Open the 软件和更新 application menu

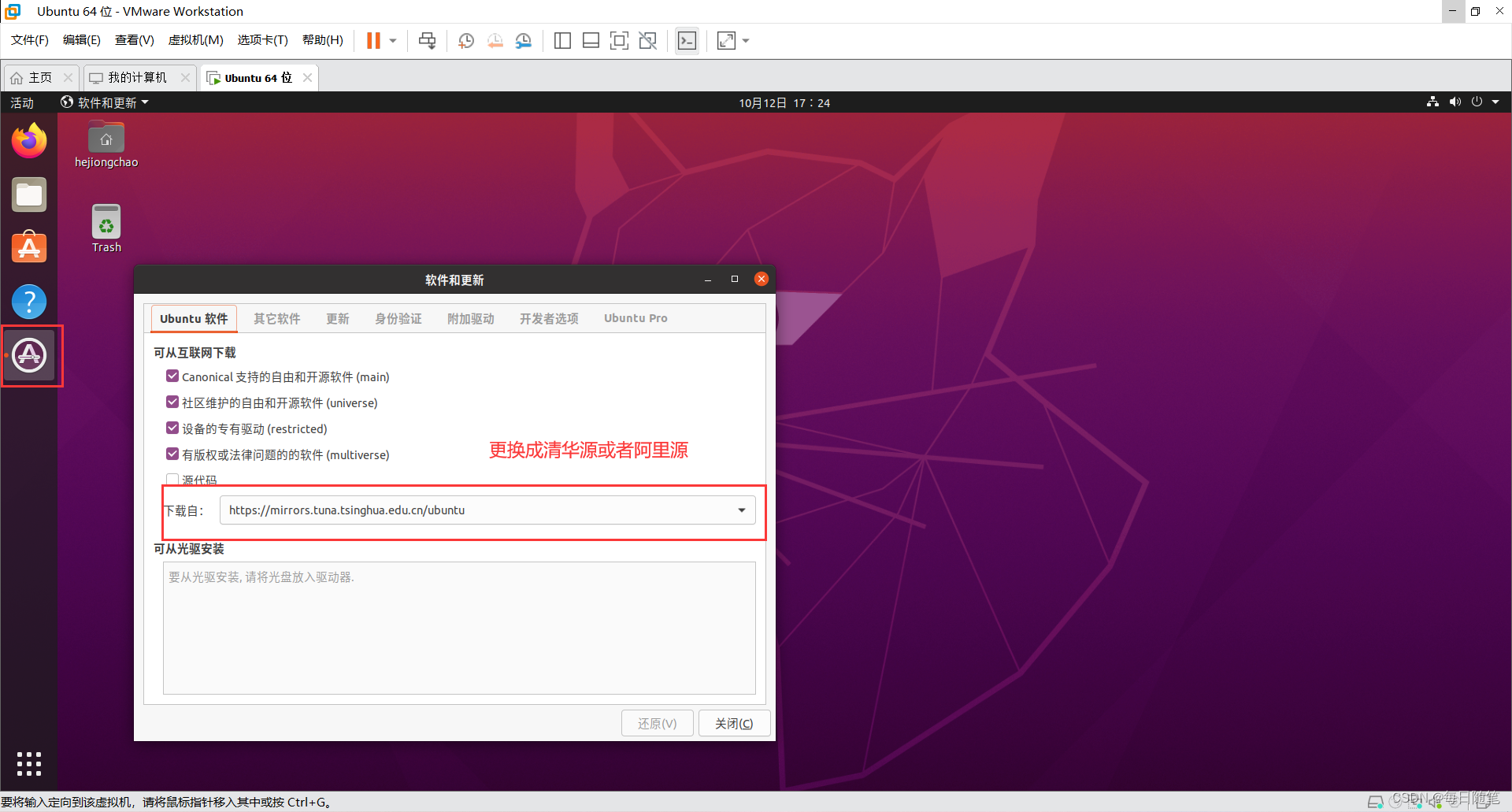click(105, 102)
